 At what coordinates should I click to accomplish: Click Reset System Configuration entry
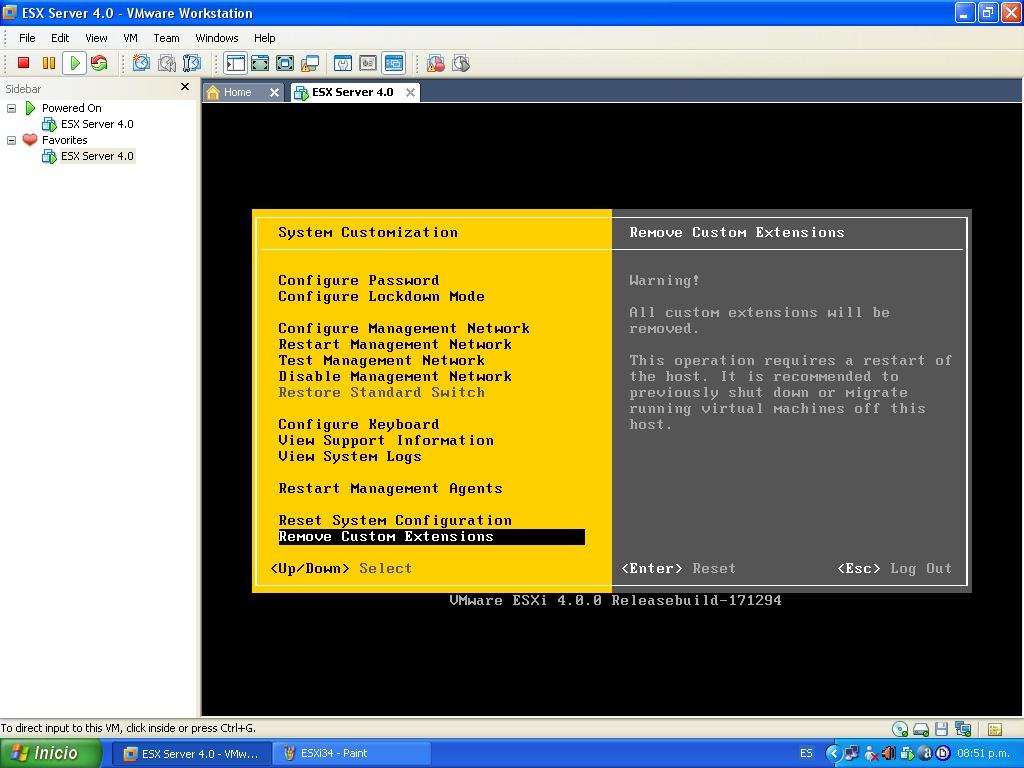point(394,520)
